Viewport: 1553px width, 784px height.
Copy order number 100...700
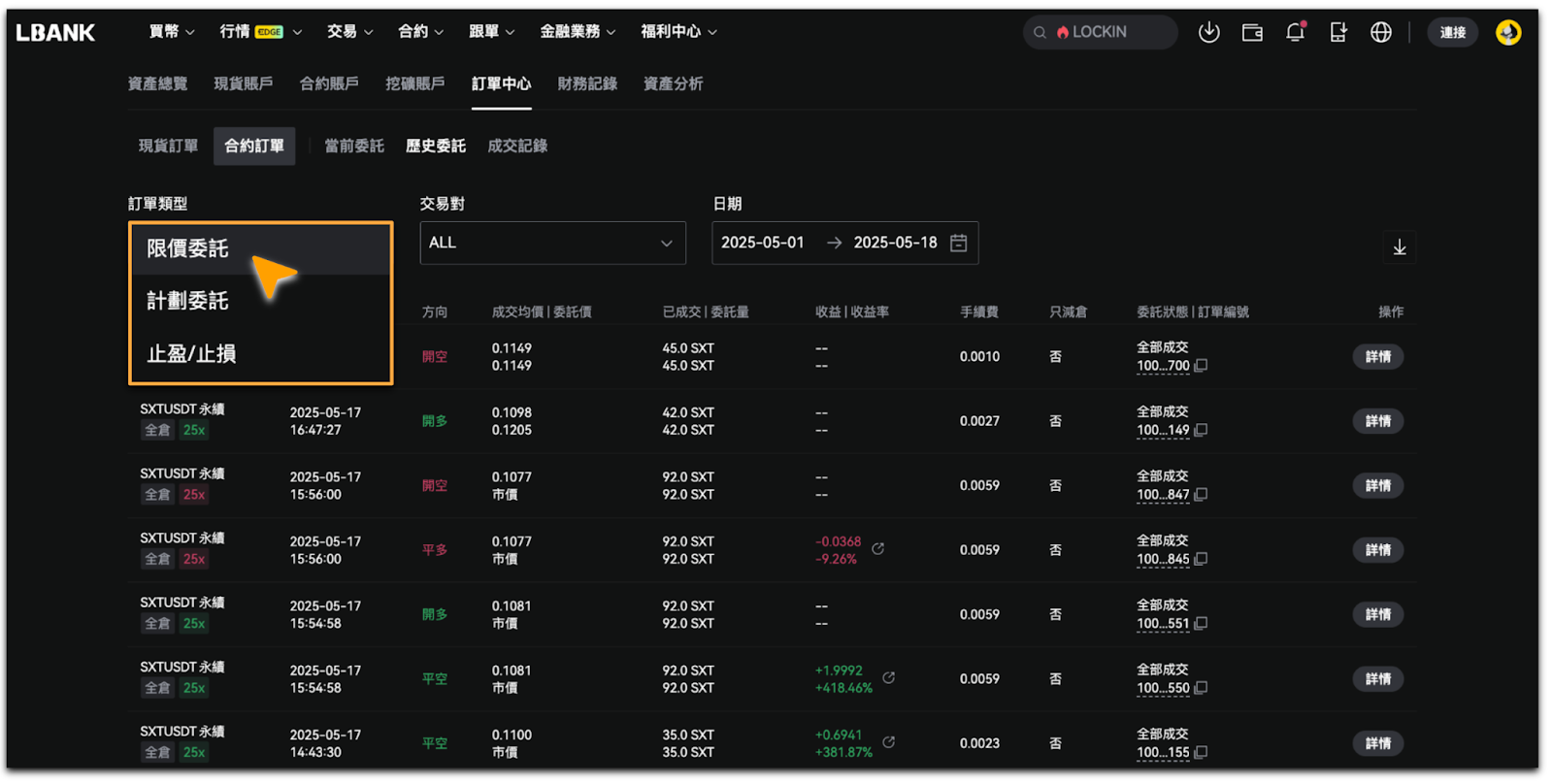pos(1201,366)
